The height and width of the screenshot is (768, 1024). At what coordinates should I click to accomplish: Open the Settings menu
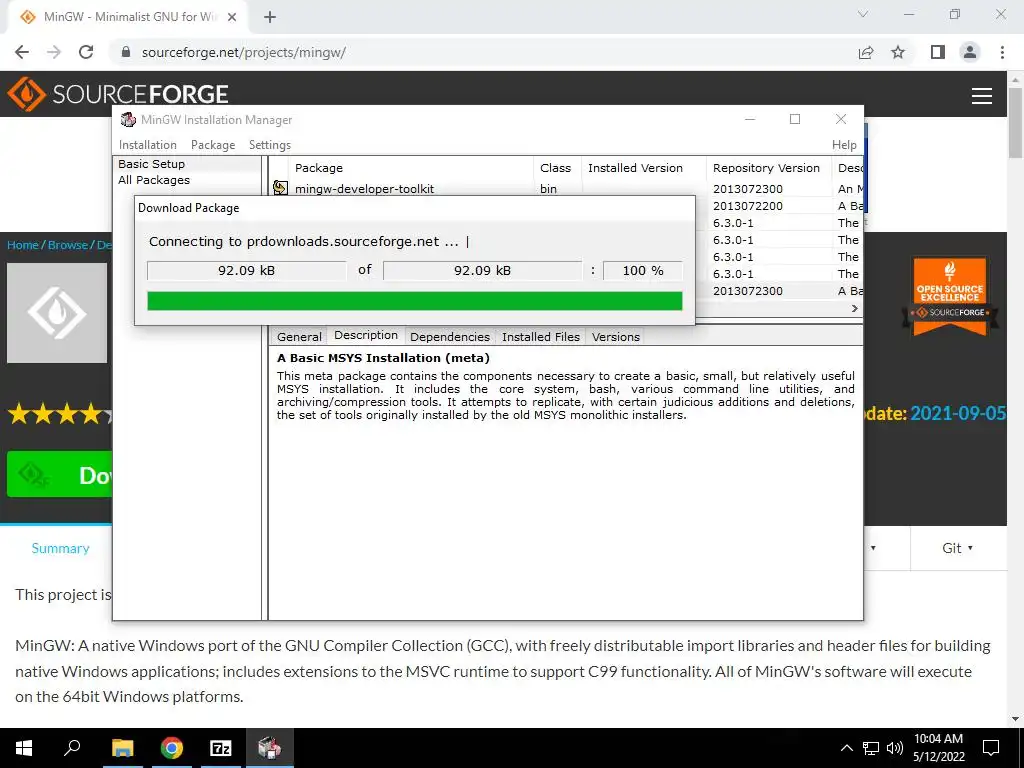(x=270, y=145)
